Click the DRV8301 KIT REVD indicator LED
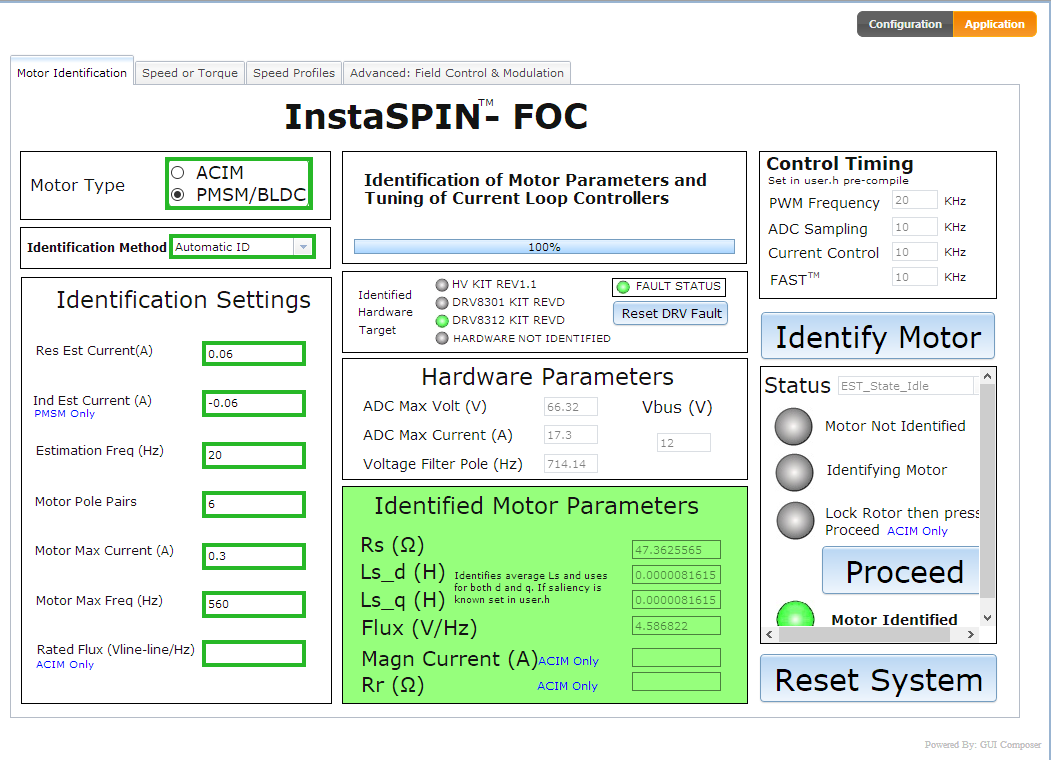The image size is (1051, 760). pyautogui.click(x=442, y=303)
